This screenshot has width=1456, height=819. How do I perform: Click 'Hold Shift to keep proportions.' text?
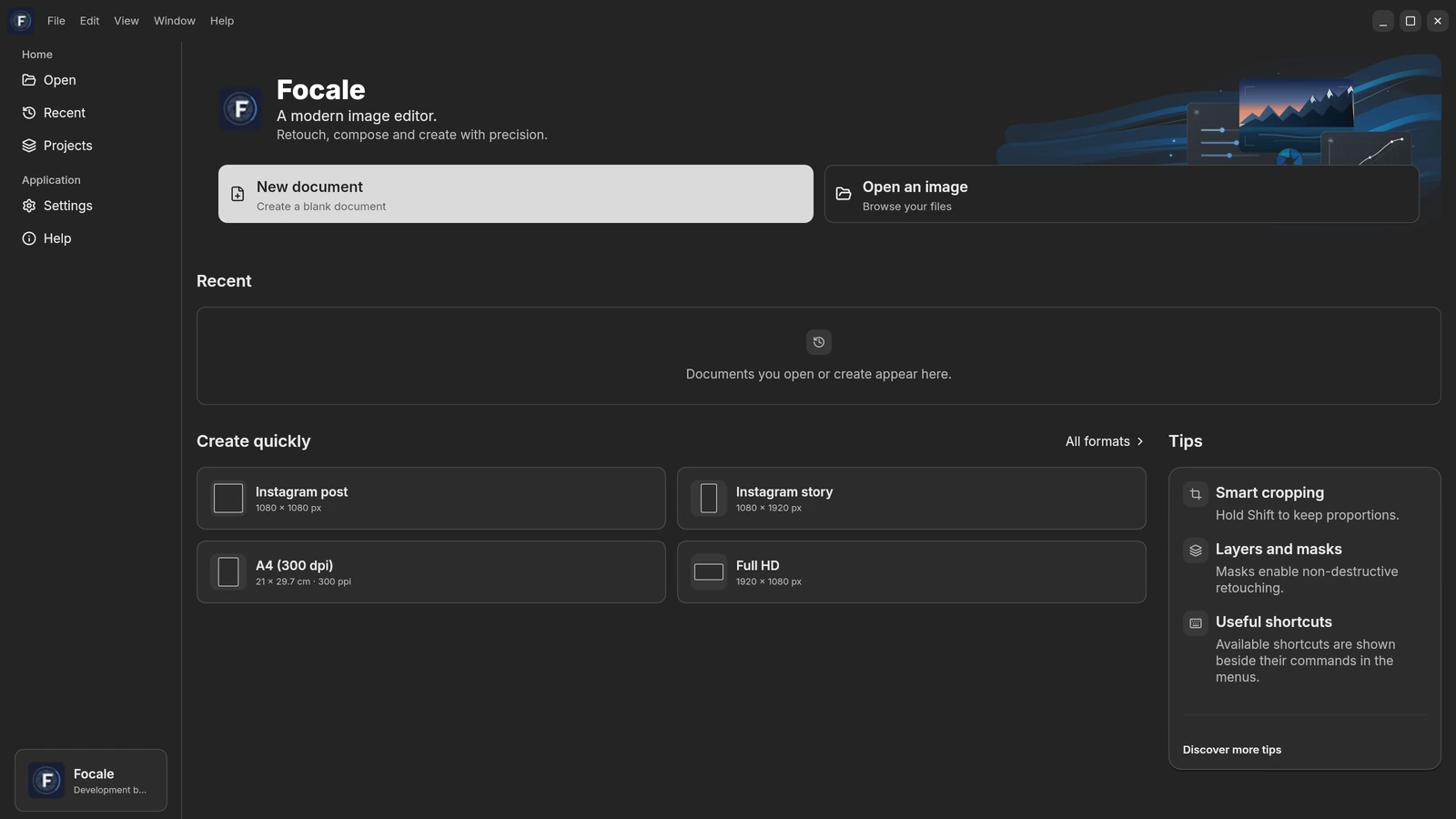(x=1308, y=515)
